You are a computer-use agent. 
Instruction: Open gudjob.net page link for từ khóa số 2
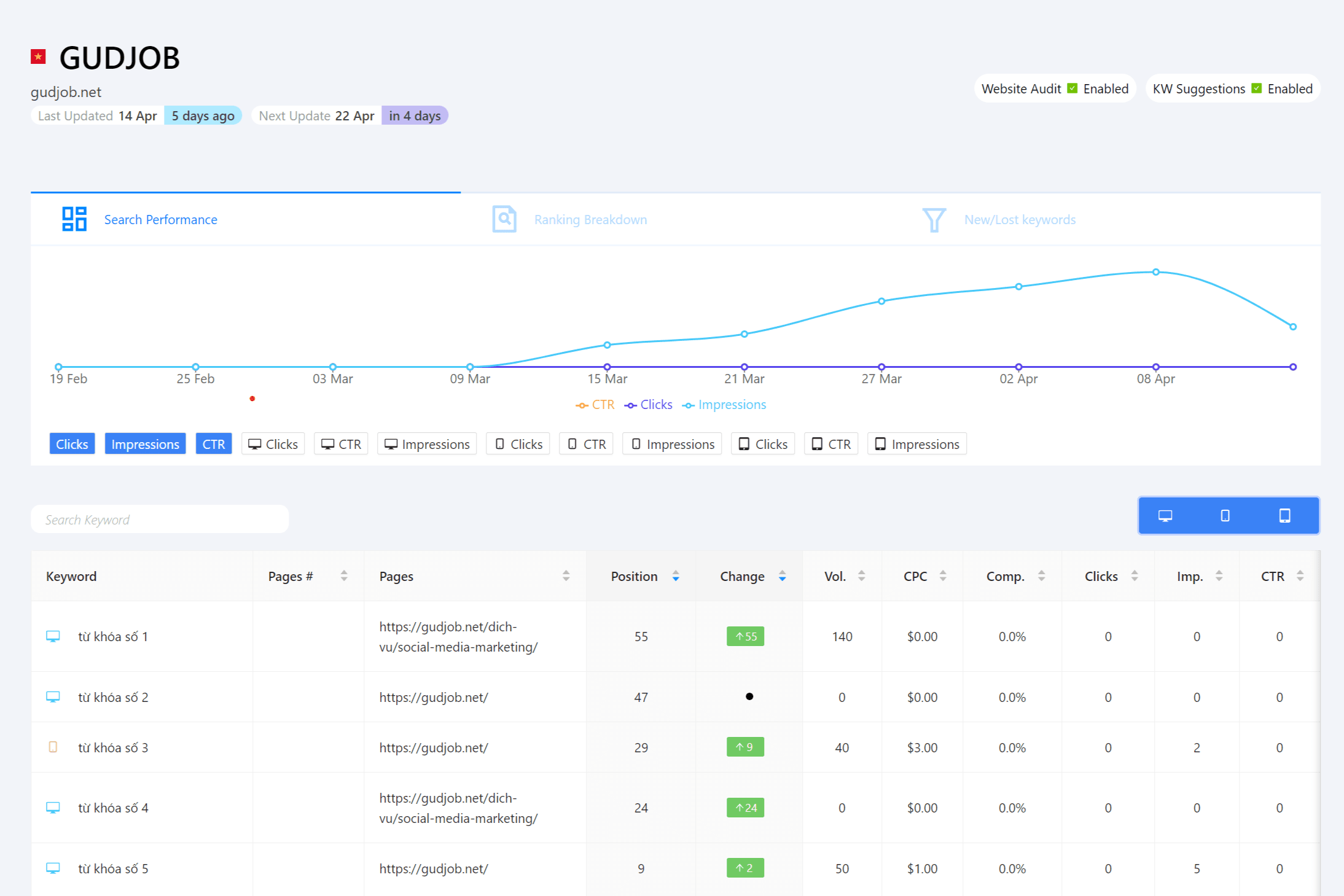click(x=434, y=697)
